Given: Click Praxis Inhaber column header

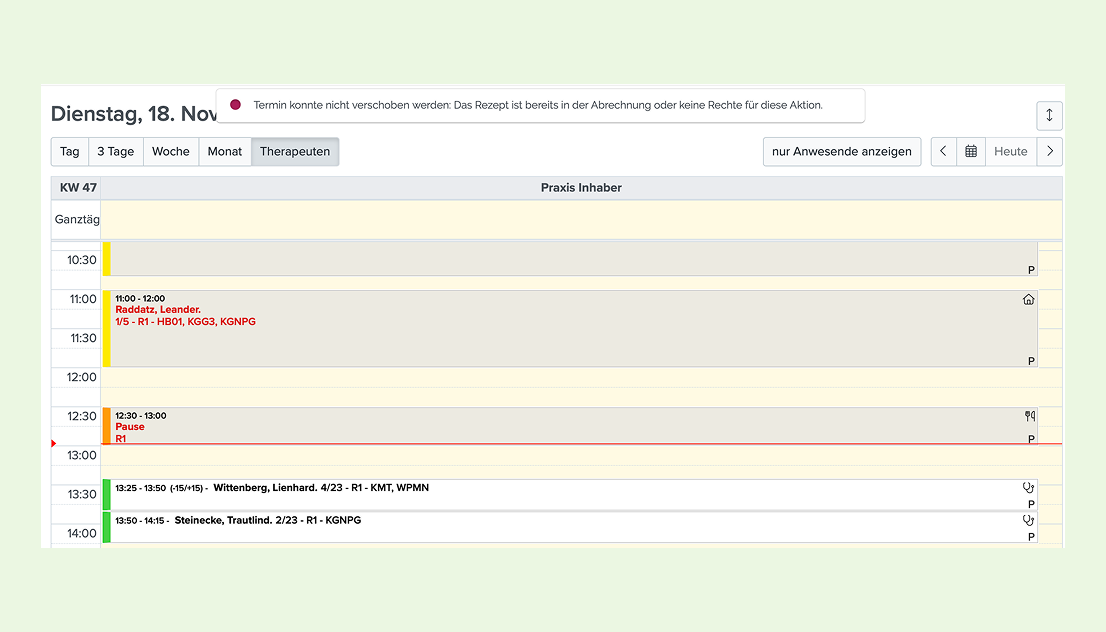Looking at the screenshot, I should (x=581, y=188).
